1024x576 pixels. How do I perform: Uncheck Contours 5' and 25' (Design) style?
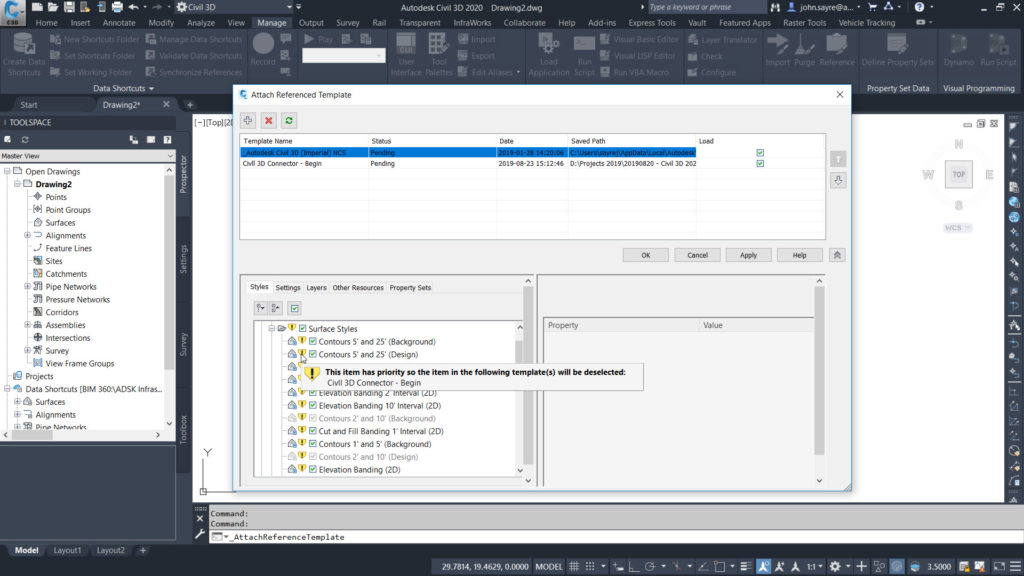tap(313, 354)
